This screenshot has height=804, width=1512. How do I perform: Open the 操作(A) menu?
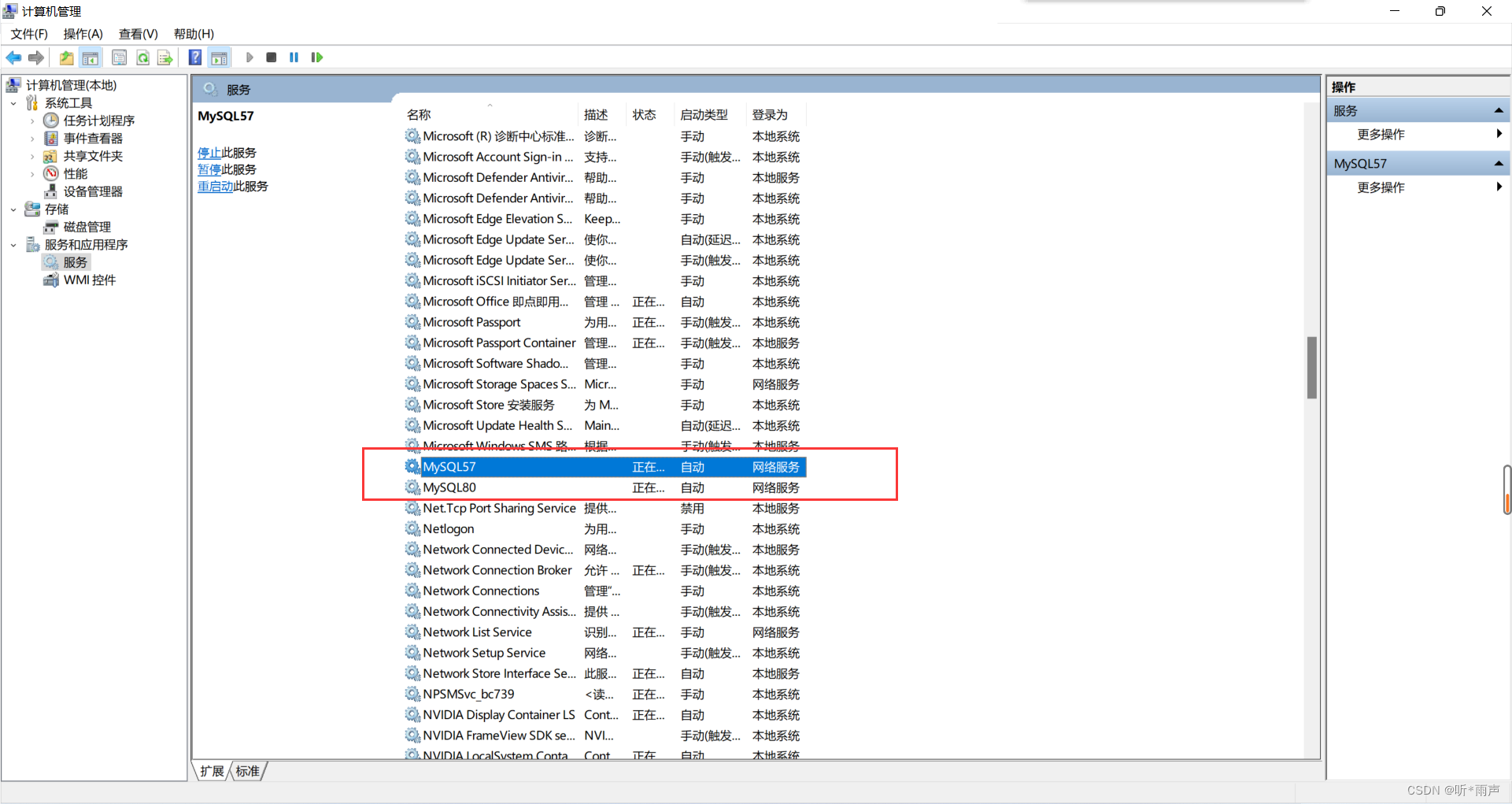point(83,34)
